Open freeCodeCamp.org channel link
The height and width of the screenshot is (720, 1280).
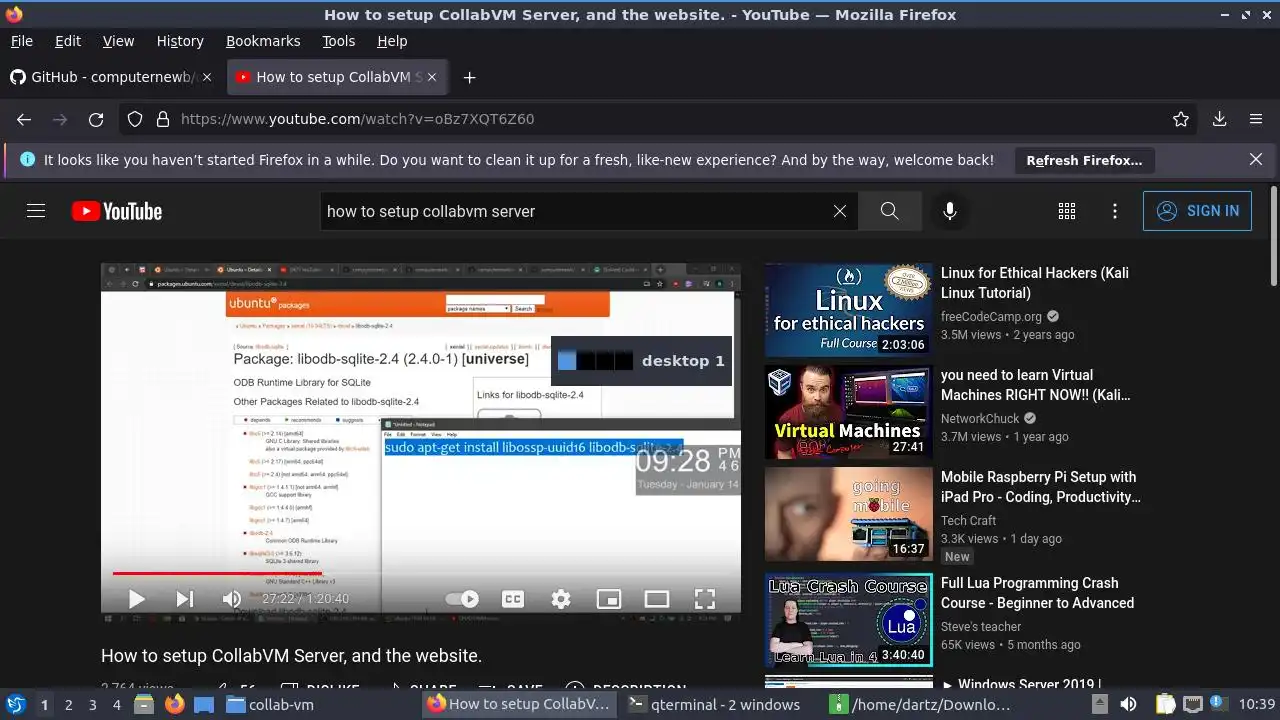click(991, 316)
